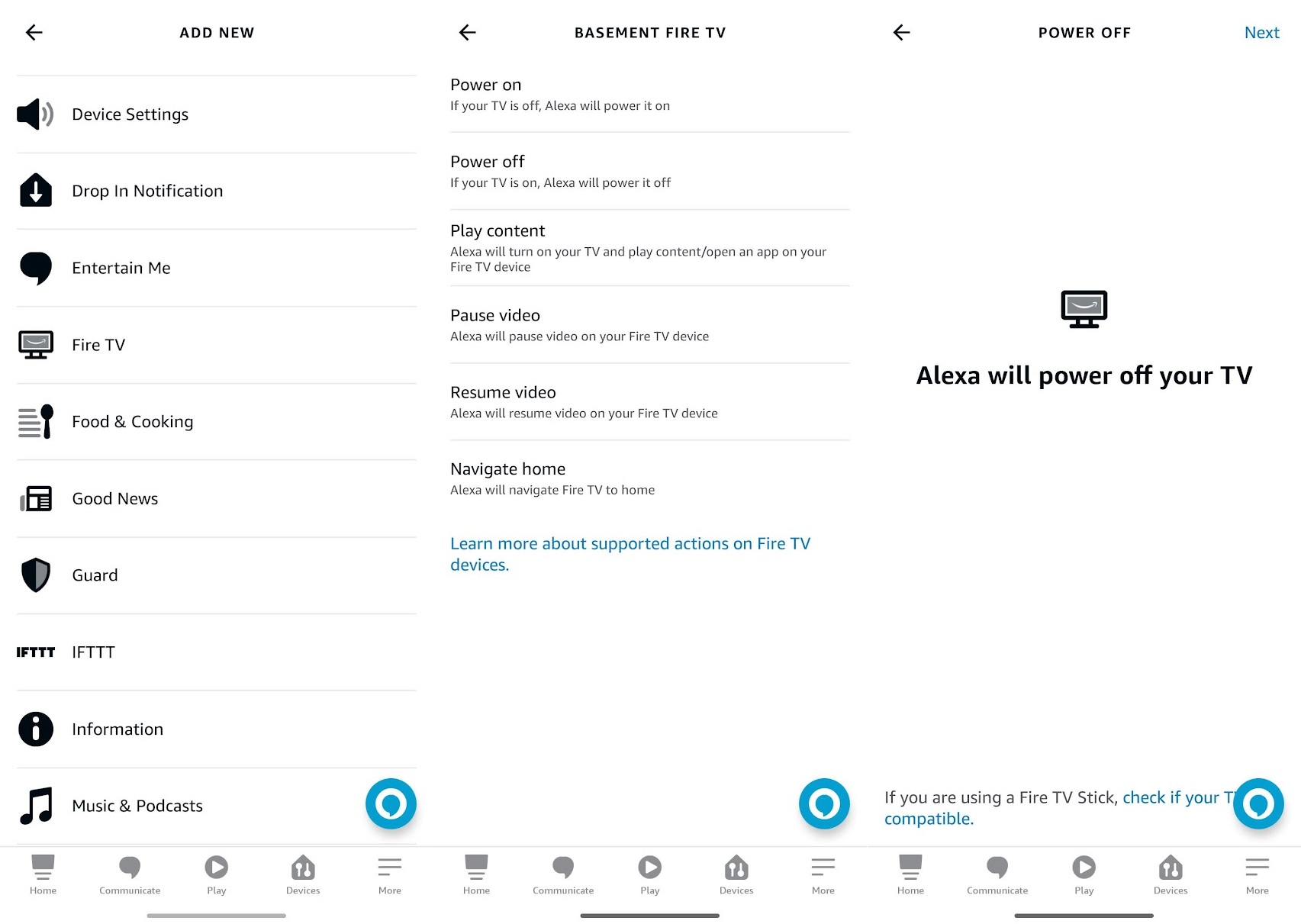The width and height of the screenshot is (1301, 924).
Task: Tap Next to confirm Power Off
Action: [x=1261, y=32]
